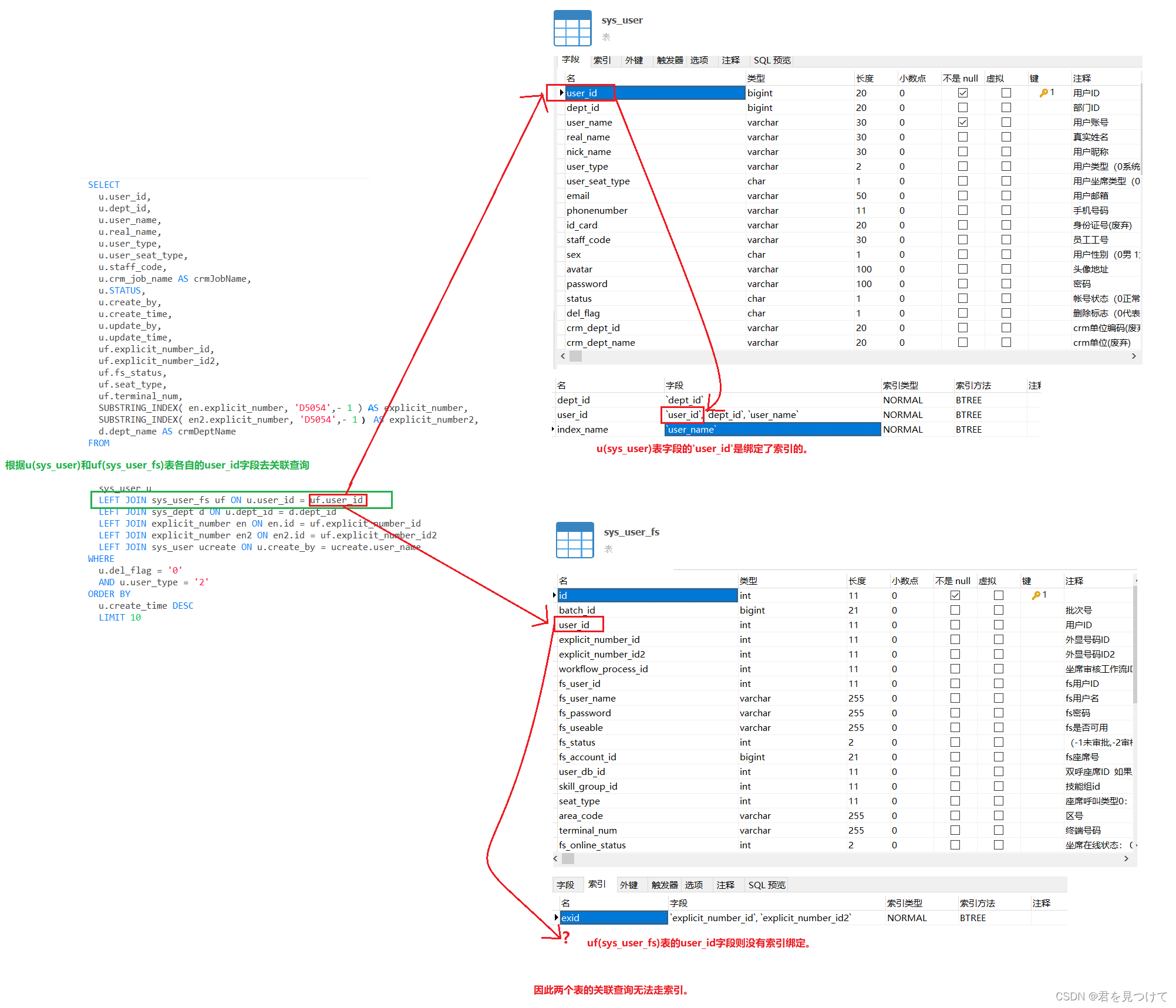The width and height of the screenshot is (1176, 1008).
Task: Toggle 虚拟 checkbox for sys_user user_id
Action: (x=1006, y=93)
